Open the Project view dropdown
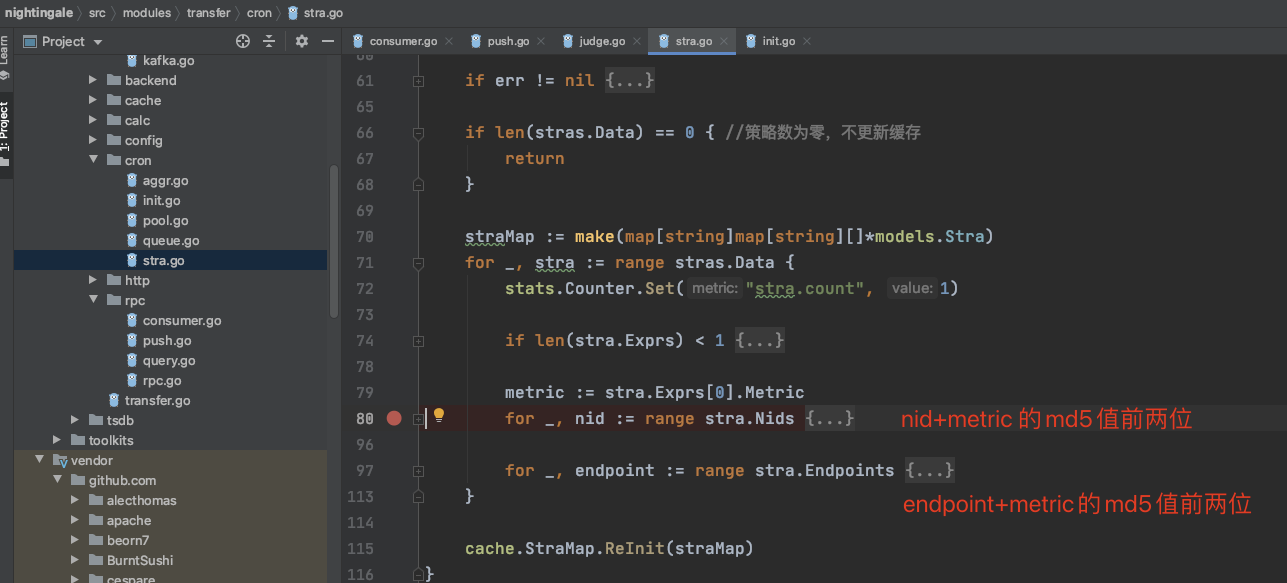 point(98,42)
